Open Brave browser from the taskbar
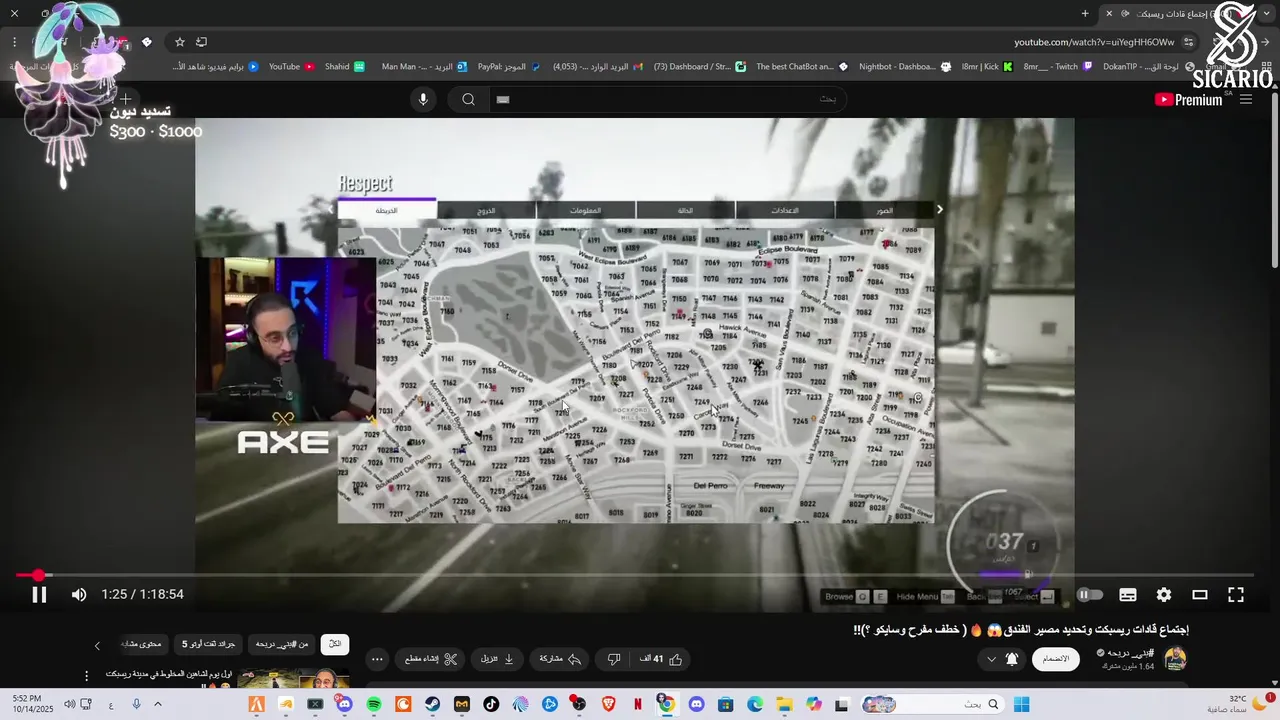 tap(608, 704)
